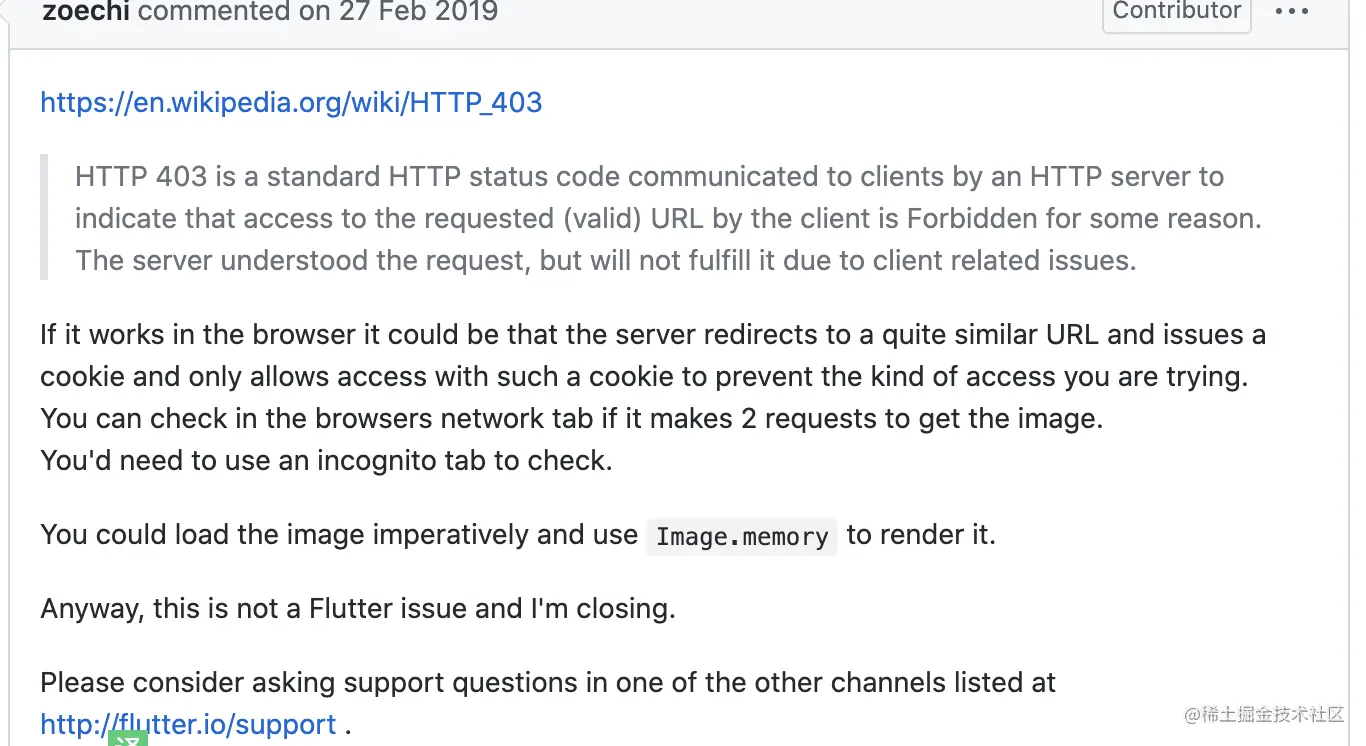The height and width of the screenshot is (746, 1366).
Task: Click the 'Please consider asking support questions' line
Action: [x=548, y=683]
